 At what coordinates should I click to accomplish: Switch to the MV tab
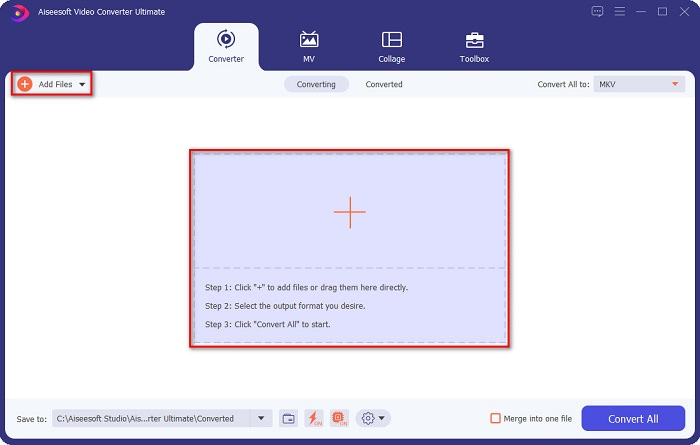[x=309, y=46]
